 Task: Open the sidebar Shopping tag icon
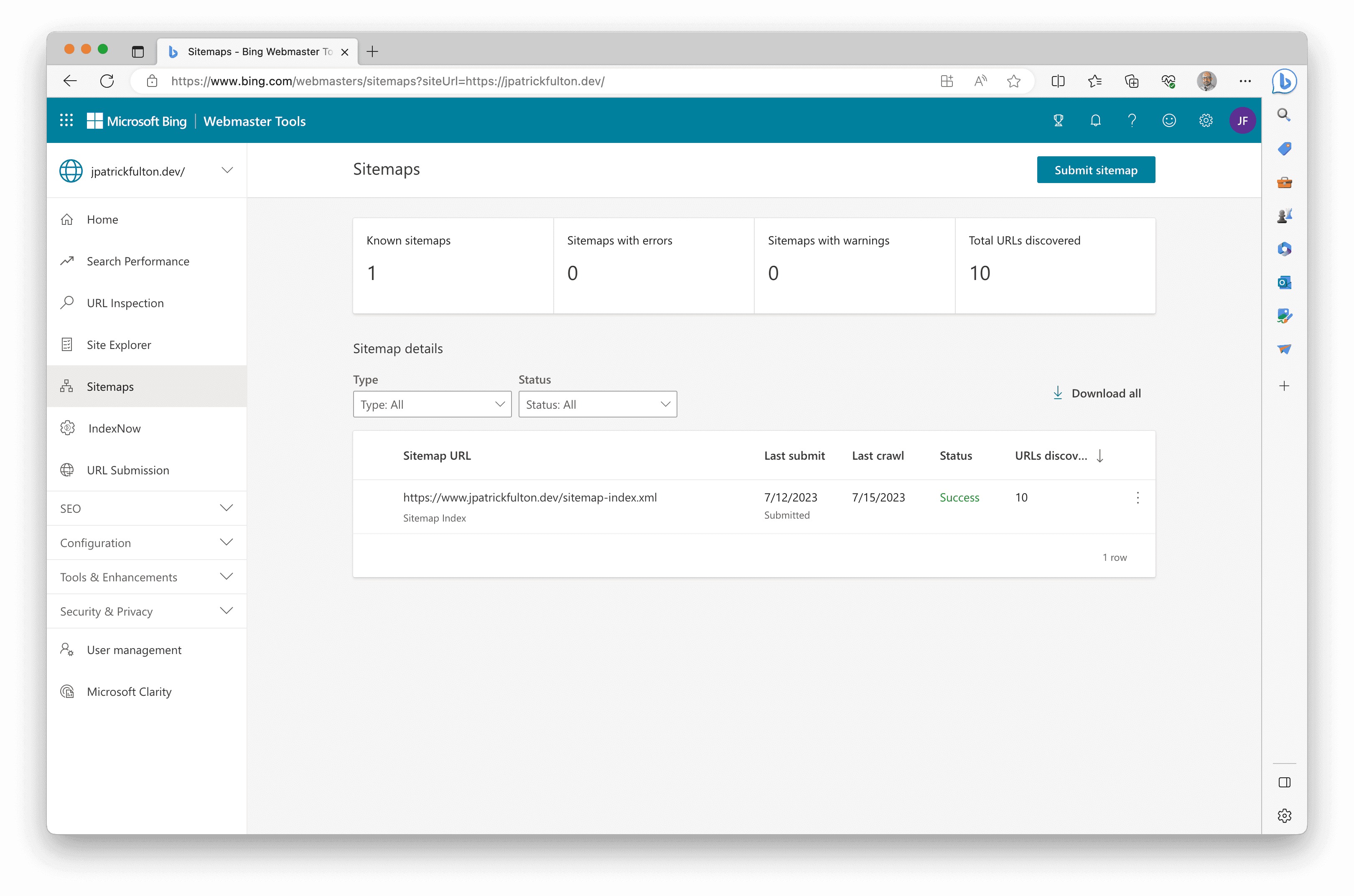1284,149
